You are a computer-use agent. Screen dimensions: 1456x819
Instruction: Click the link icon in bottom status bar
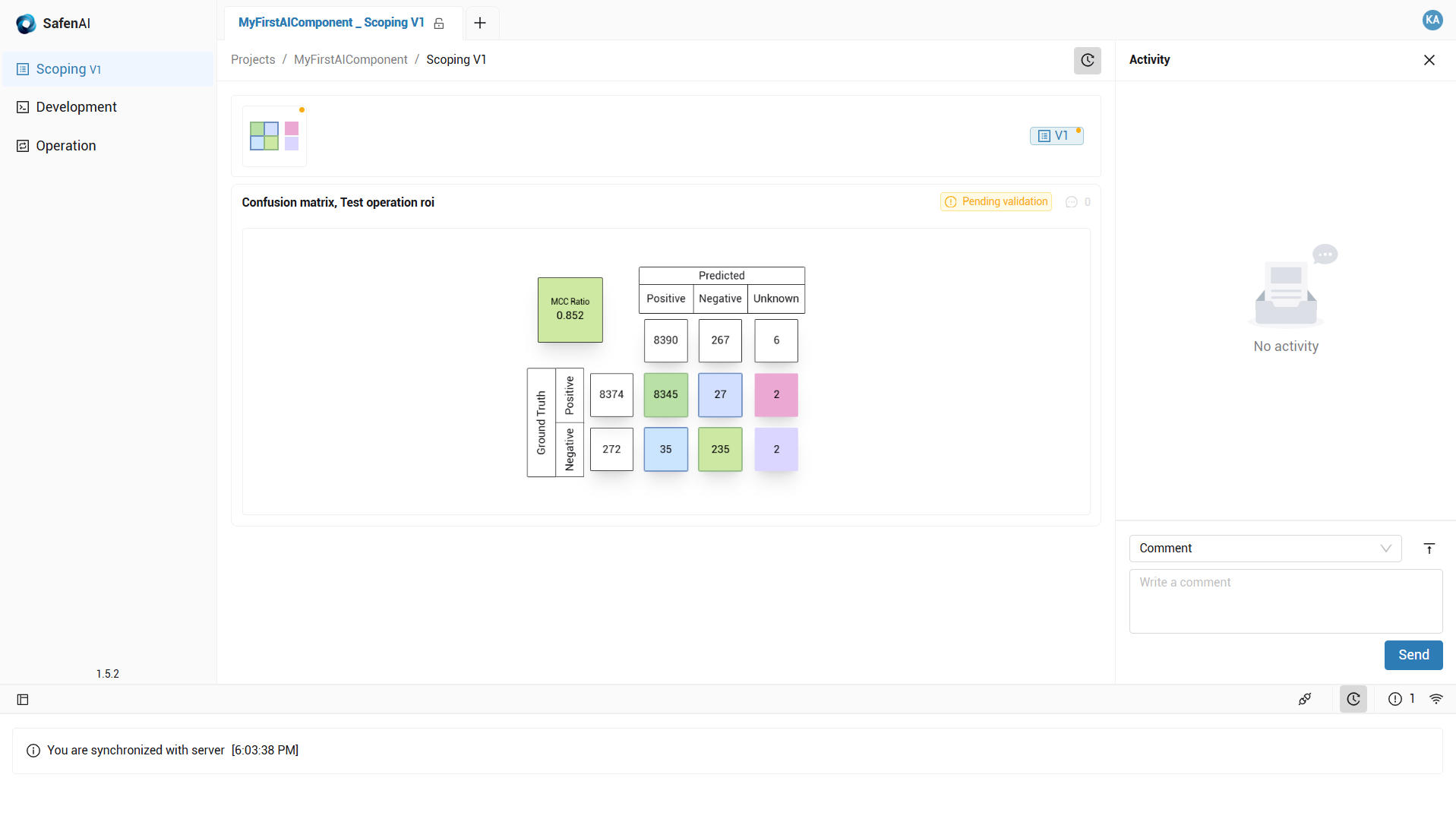point(1304,699)
